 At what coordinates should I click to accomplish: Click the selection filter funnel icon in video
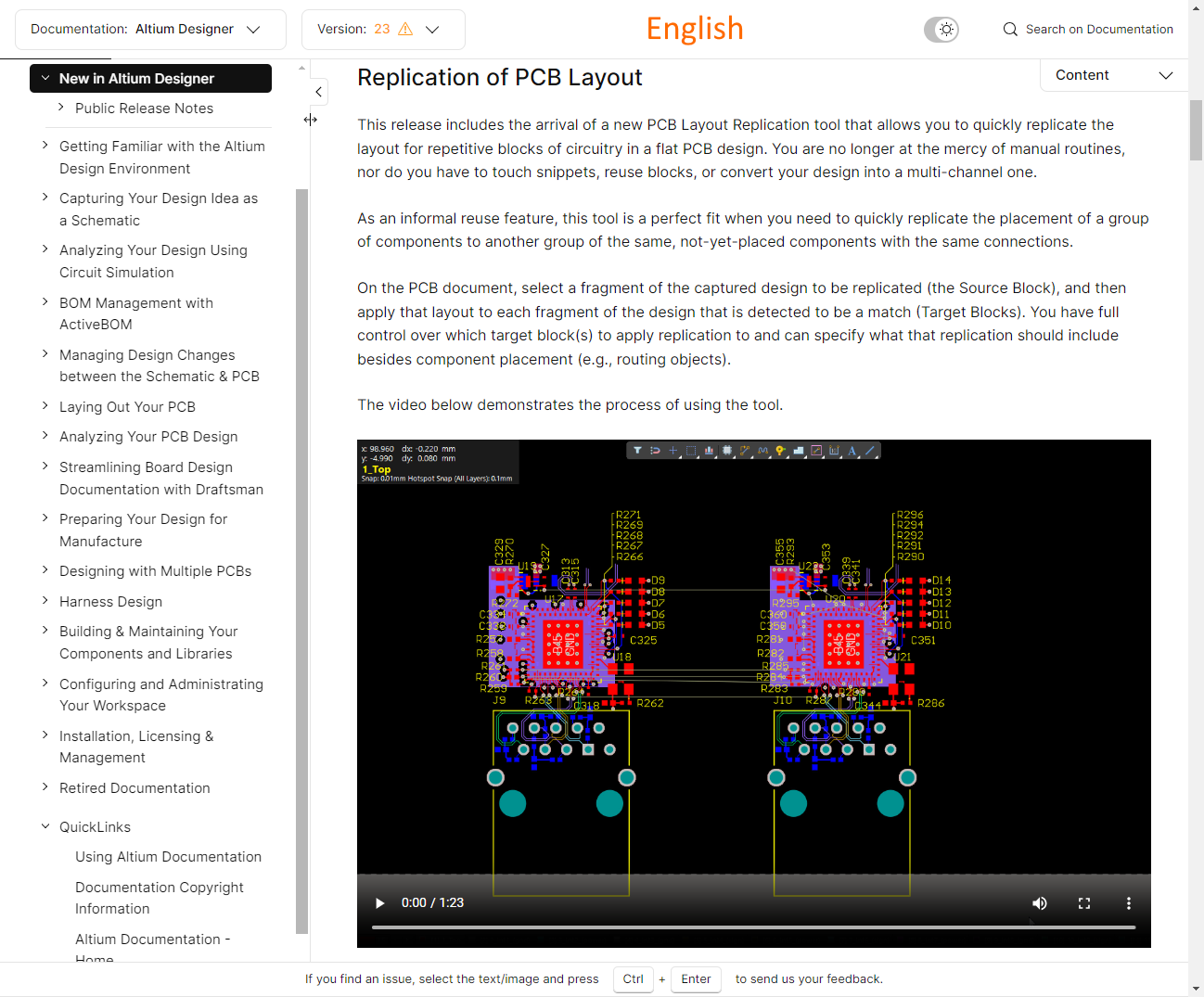pyautogui.click(x=637, y=451)
